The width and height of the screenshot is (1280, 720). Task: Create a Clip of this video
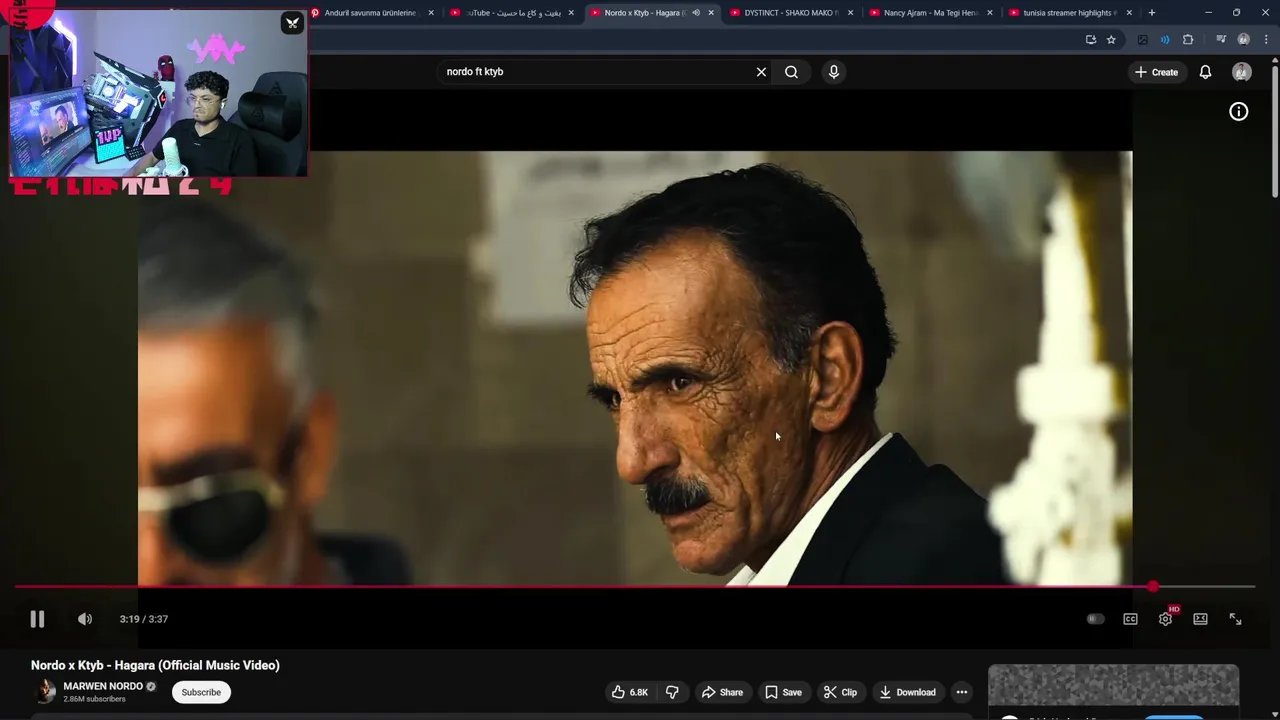click(840, 692)
